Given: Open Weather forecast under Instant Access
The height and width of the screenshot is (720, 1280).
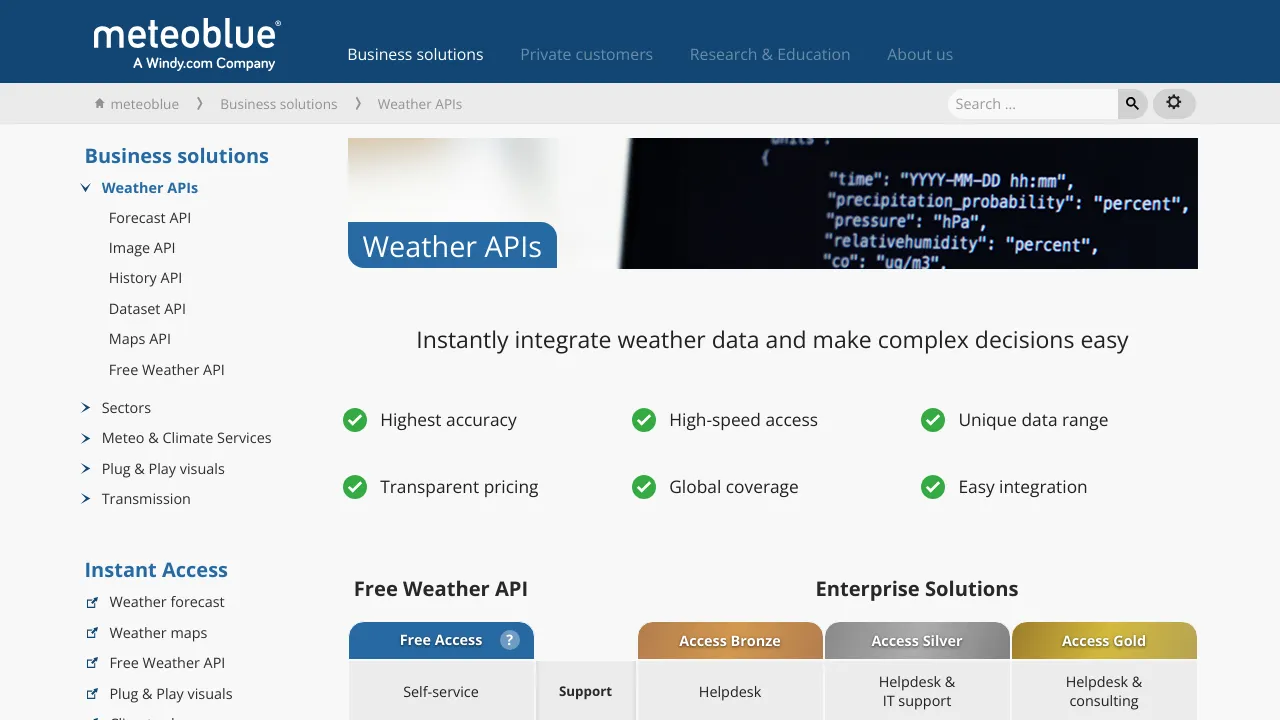Looking at the screenshot, I should (167, 602).
